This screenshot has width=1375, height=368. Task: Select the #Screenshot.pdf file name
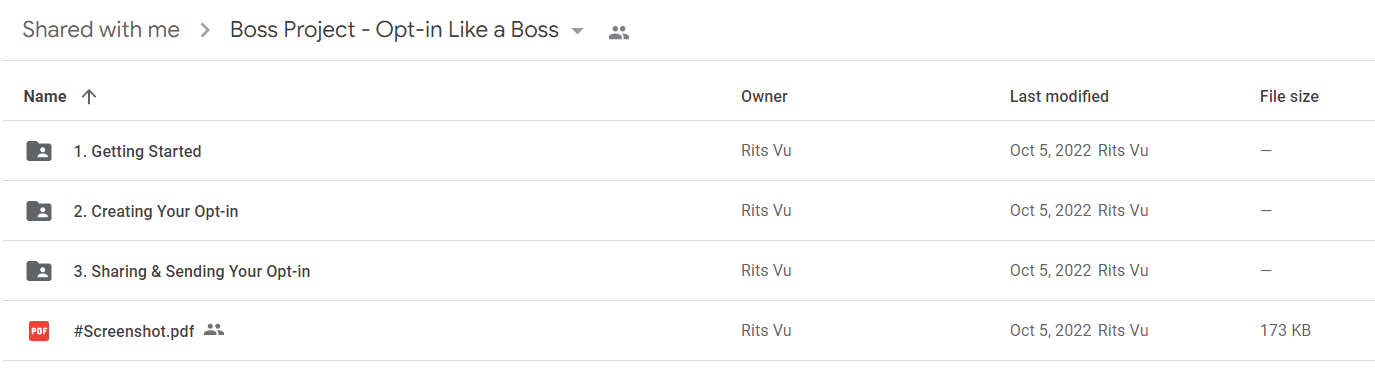pyautogui.click(x=134, y=331)
